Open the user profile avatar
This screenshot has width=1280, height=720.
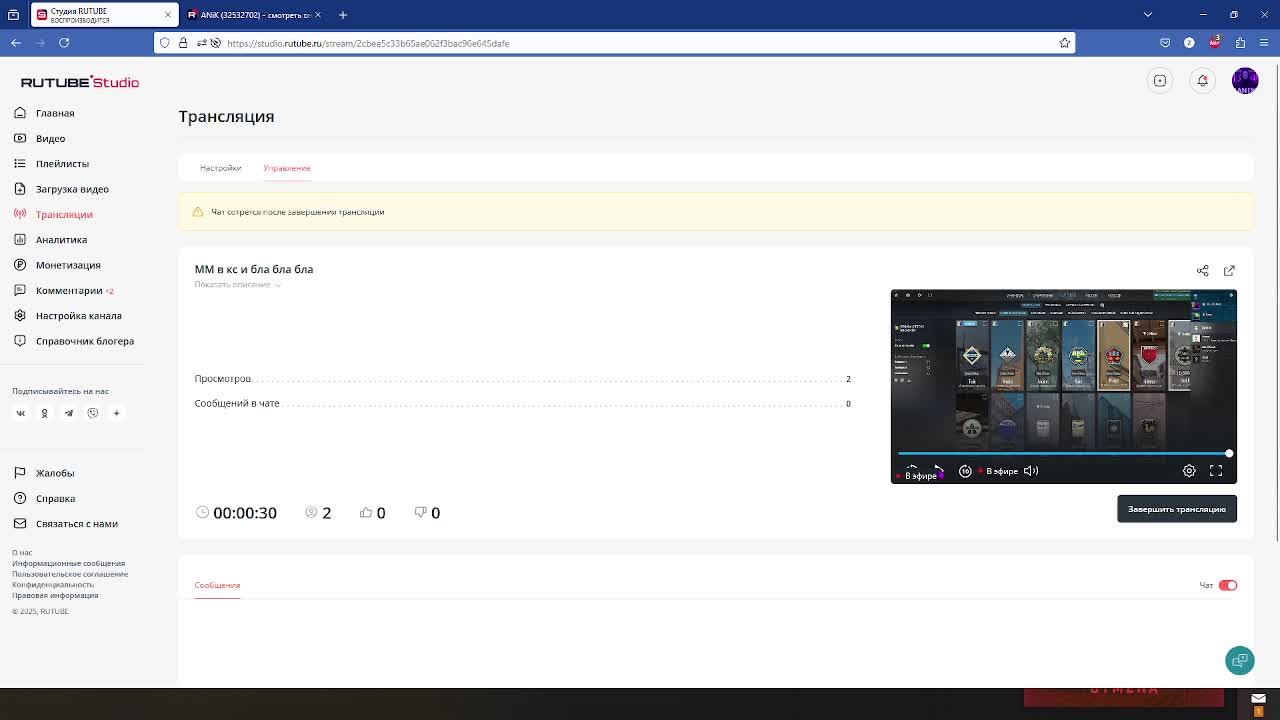click(x=1245, y=81)
